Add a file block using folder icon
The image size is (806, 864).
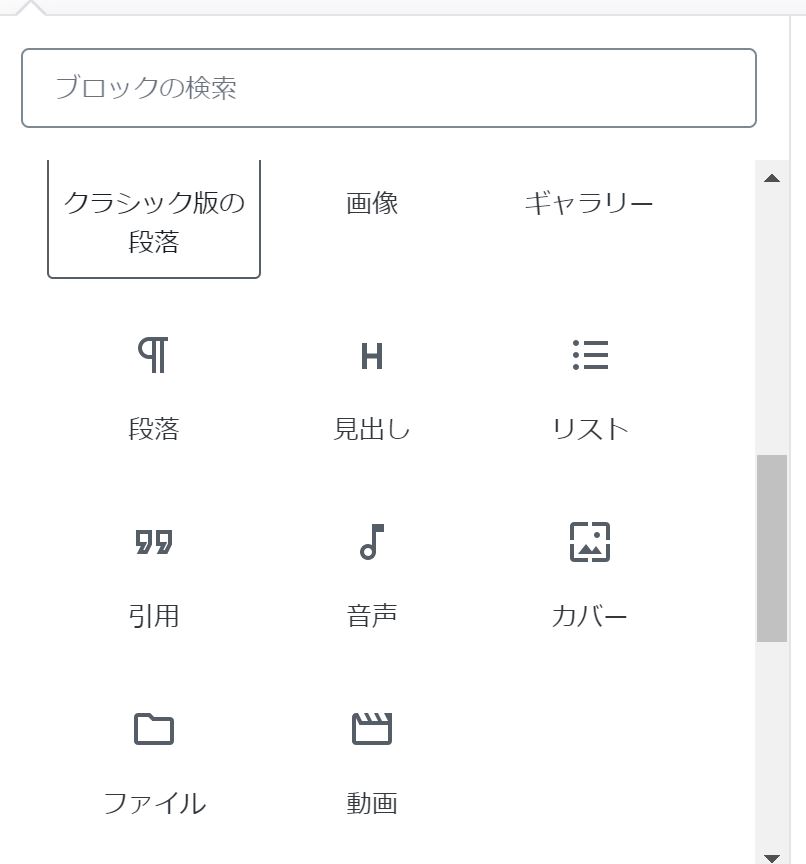click(154, 729)
